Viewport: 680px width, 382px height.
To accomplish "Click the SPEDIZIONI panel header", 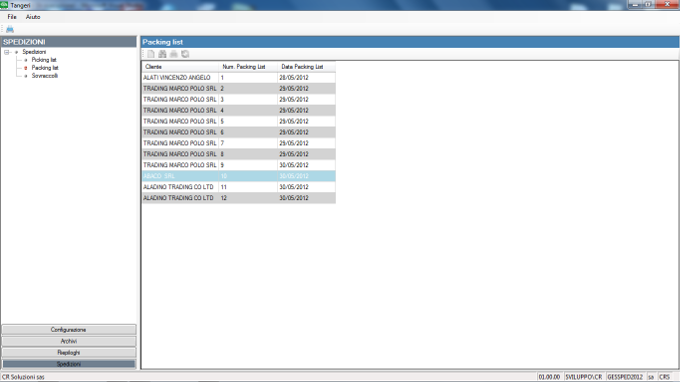I will tap(69, 42).
